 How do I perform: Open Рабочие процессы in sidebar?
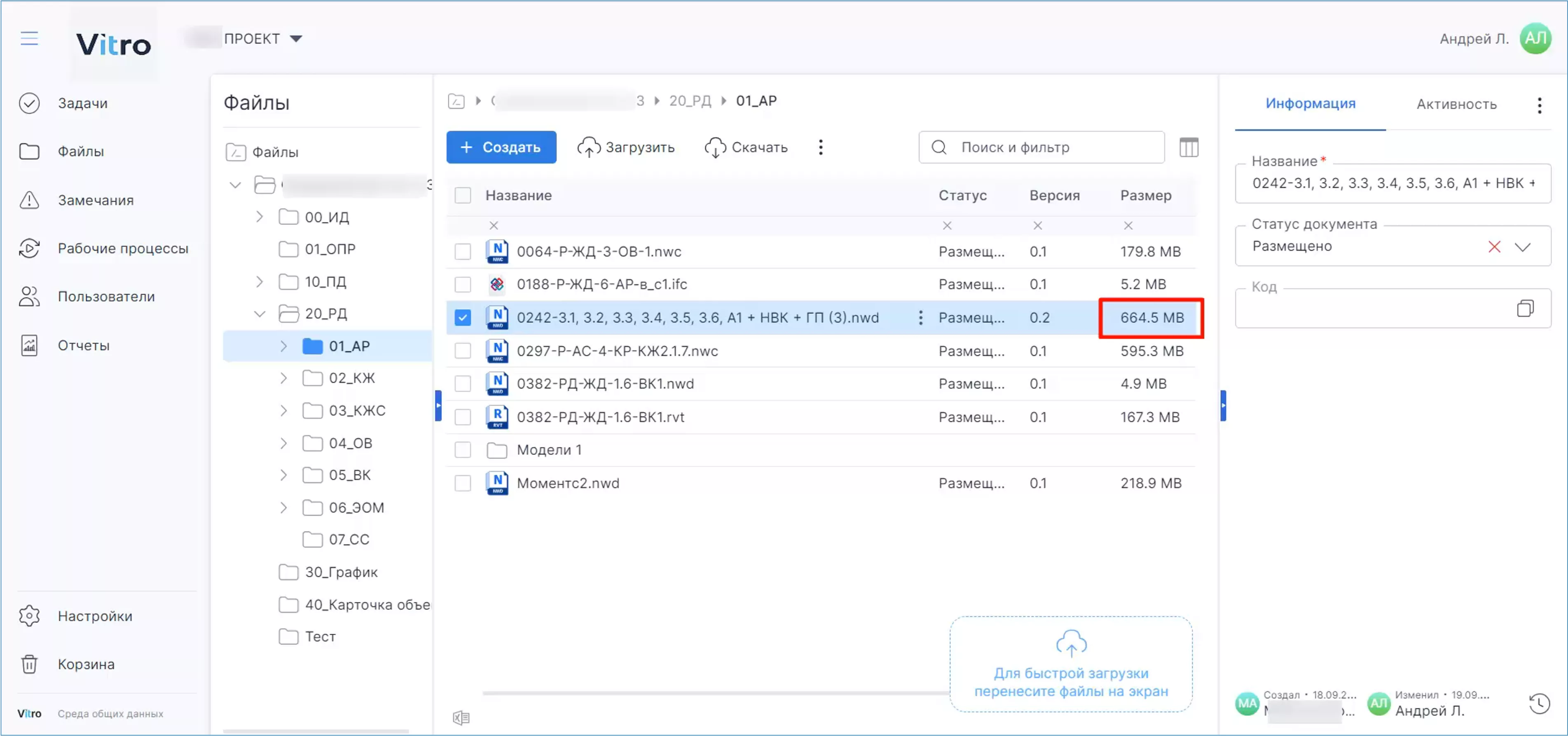[123, 248]
